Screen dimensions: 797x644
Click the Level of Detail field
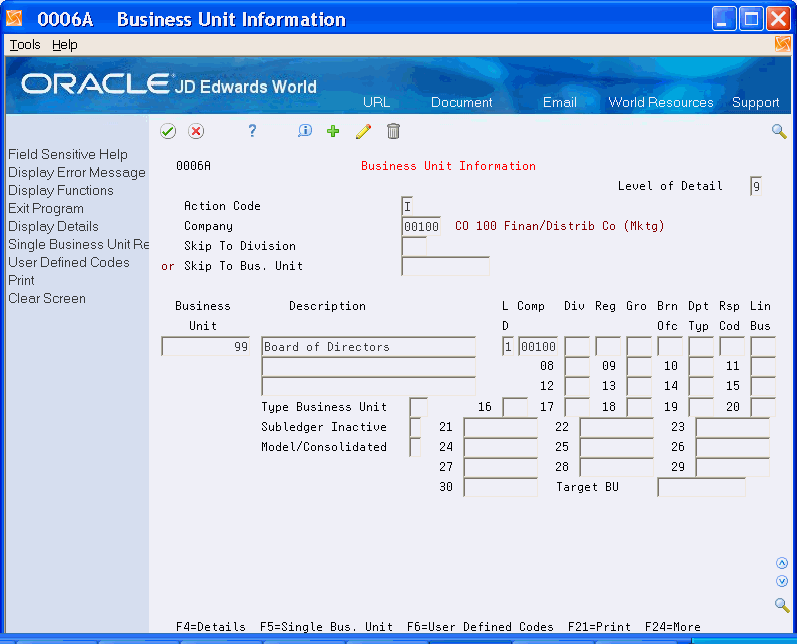[x=756, y=186]
